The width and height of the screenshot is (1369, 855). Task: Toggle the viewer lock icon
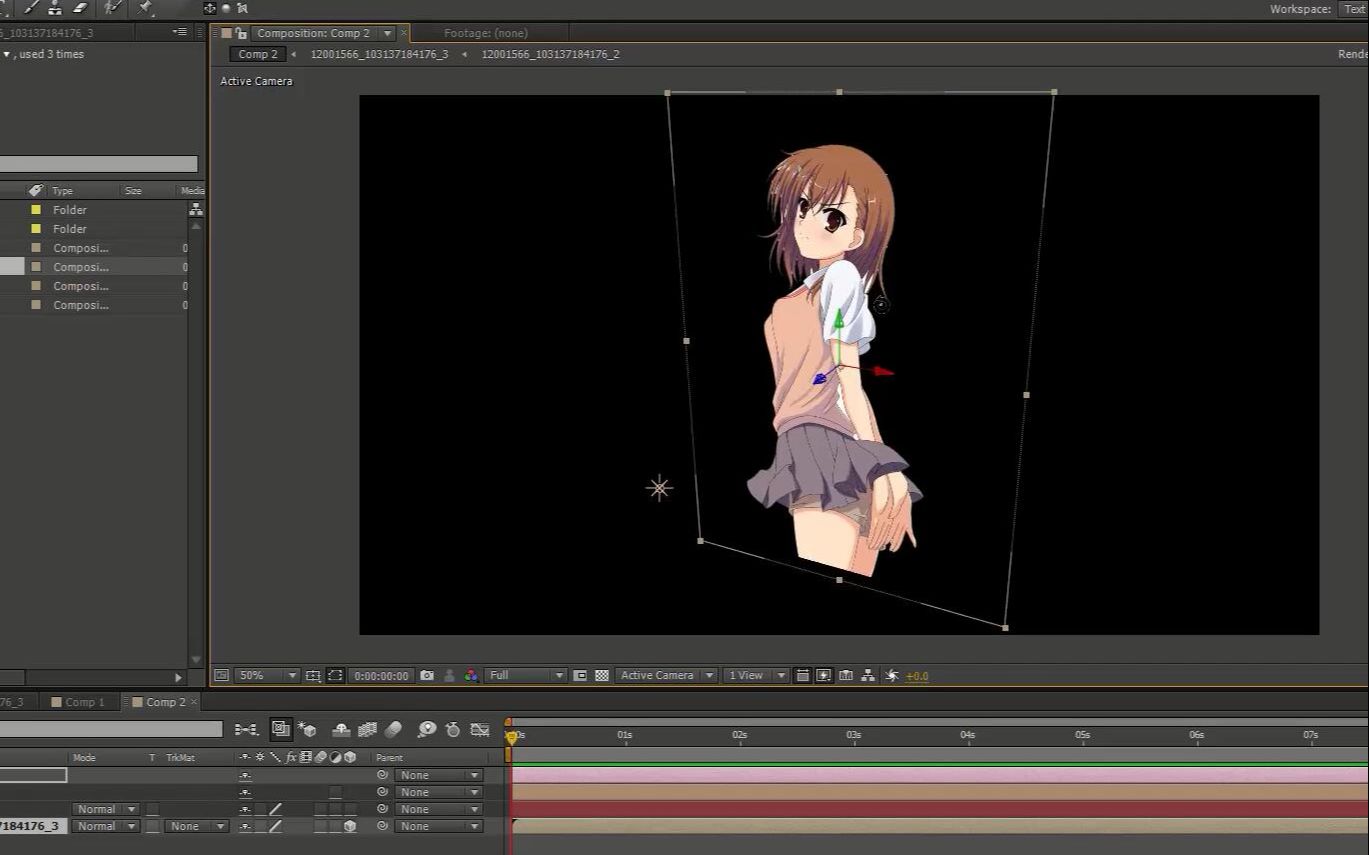240,33
